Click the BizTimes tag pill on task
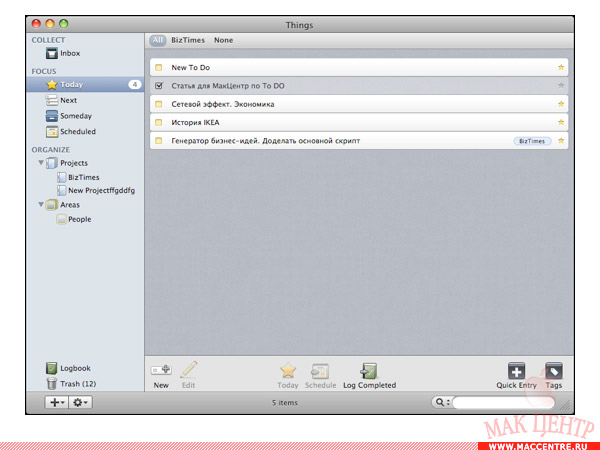 click(532, 141)
